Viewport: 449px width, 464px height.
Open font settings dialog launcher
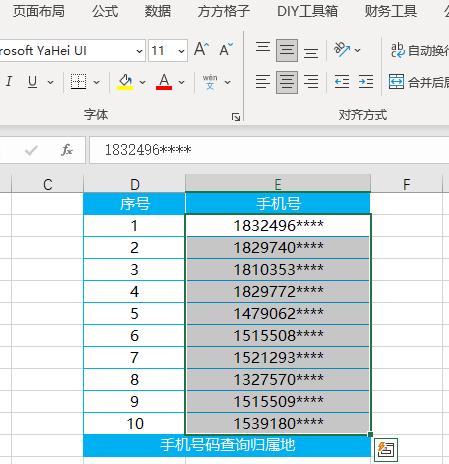(236, 117)
